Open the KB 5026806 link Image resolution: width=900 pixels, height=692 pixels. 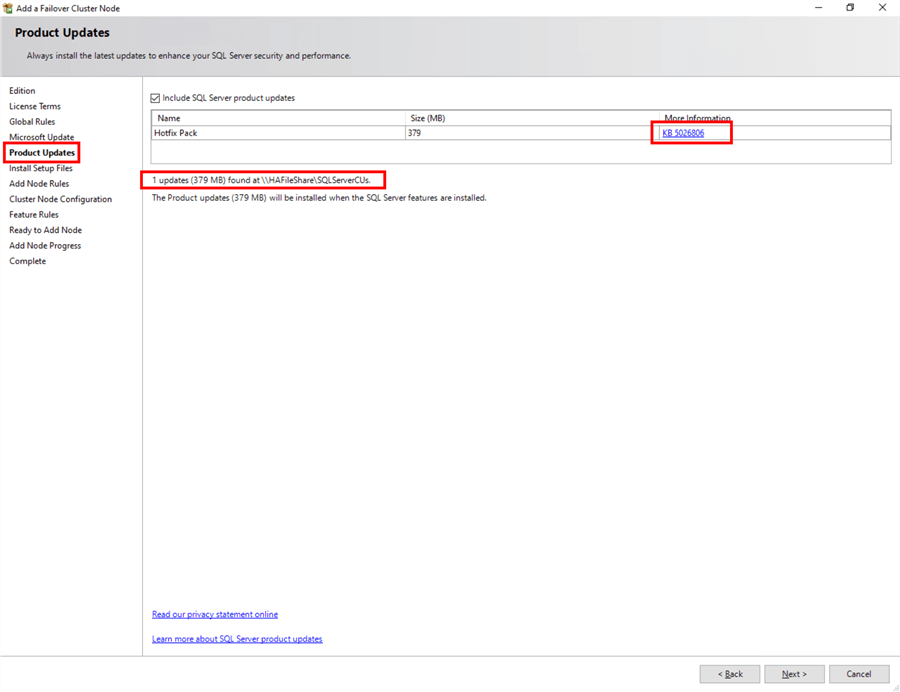click(683, 133)
